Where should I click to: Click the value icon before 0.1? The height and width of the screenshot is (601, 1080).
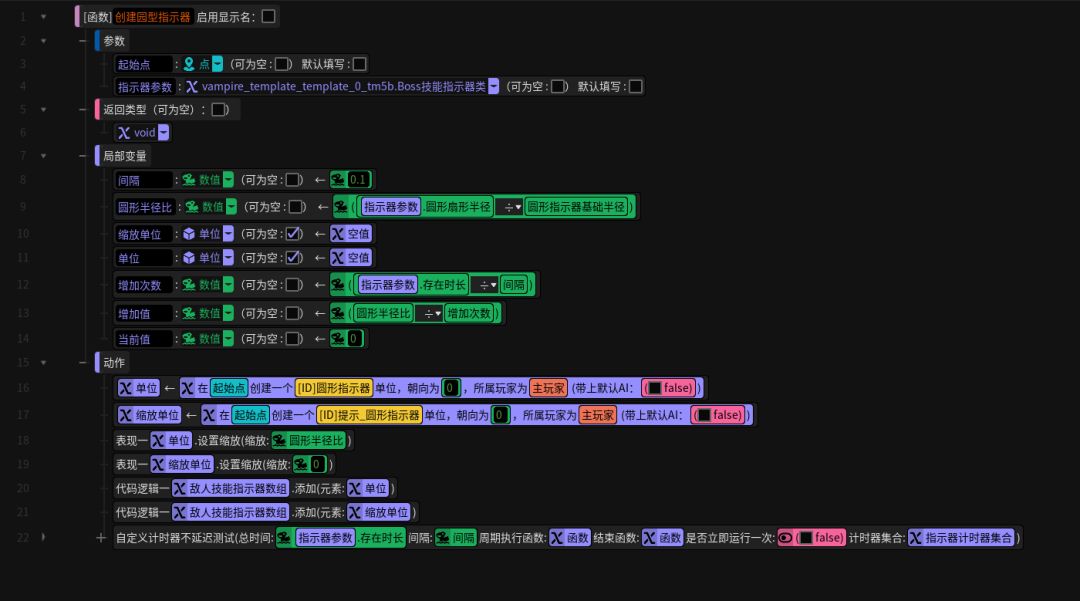click(x=338, y=180)
